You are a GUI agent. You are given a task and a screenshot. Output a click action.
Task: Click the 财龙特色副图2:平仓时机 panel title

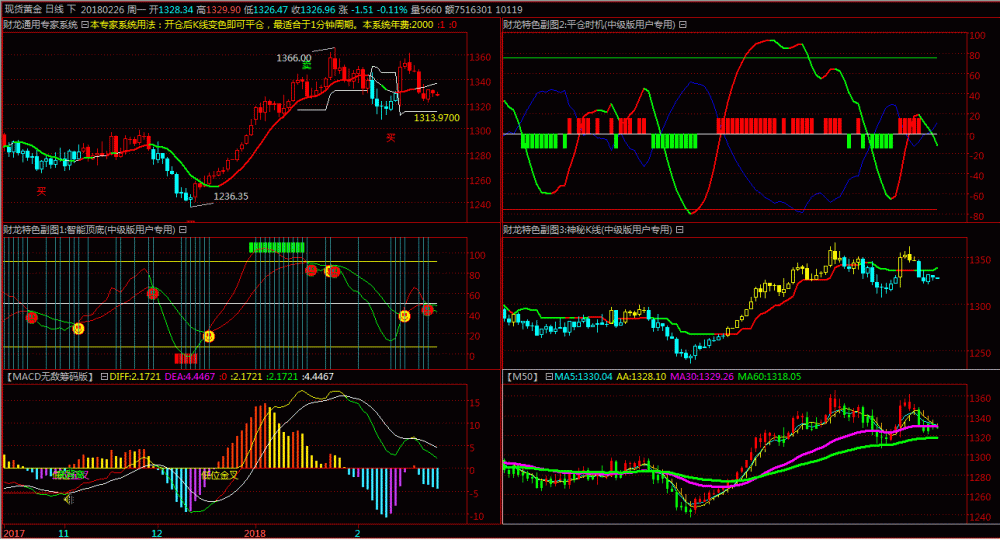coord(589,25)
